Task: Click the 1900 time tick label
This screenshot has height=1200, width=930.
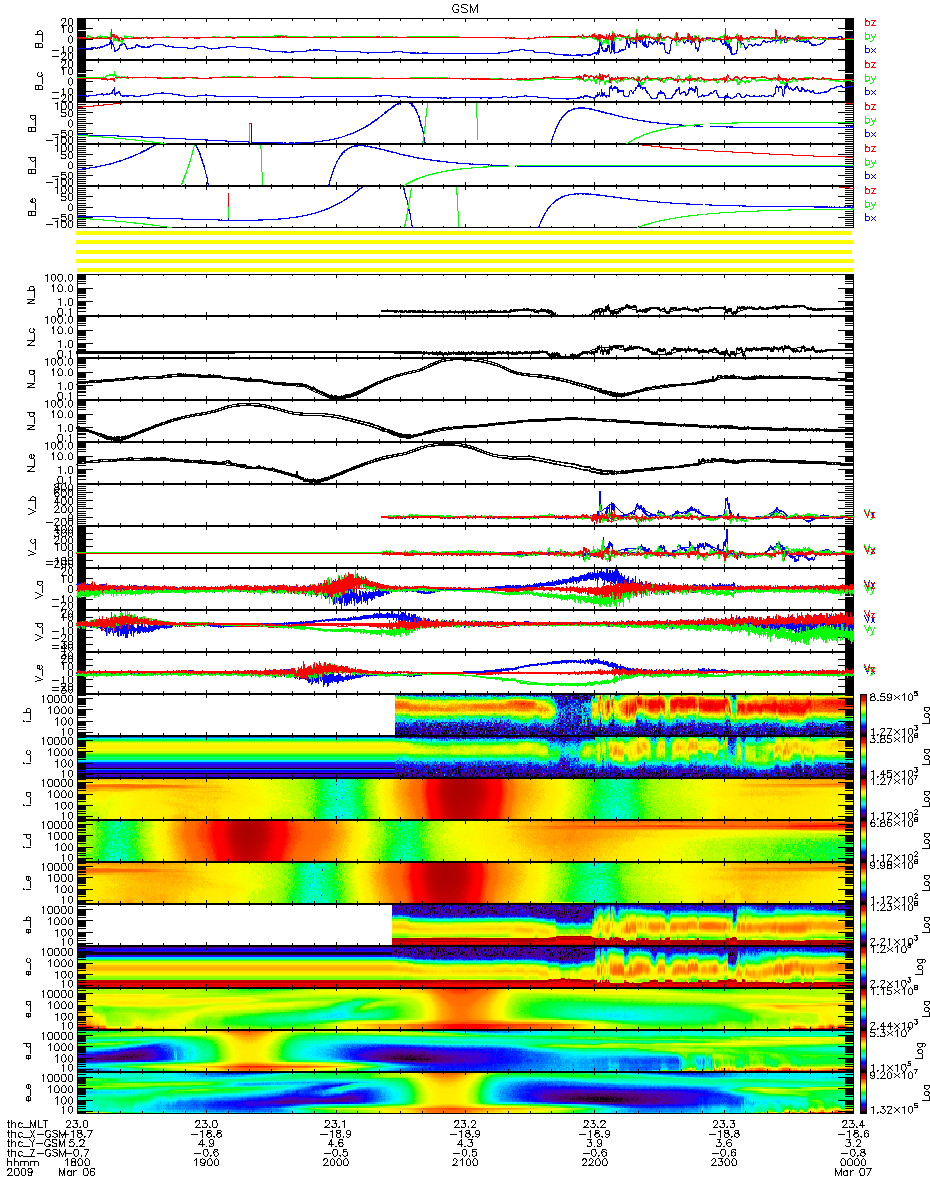Action: [x=206, y=1161]
